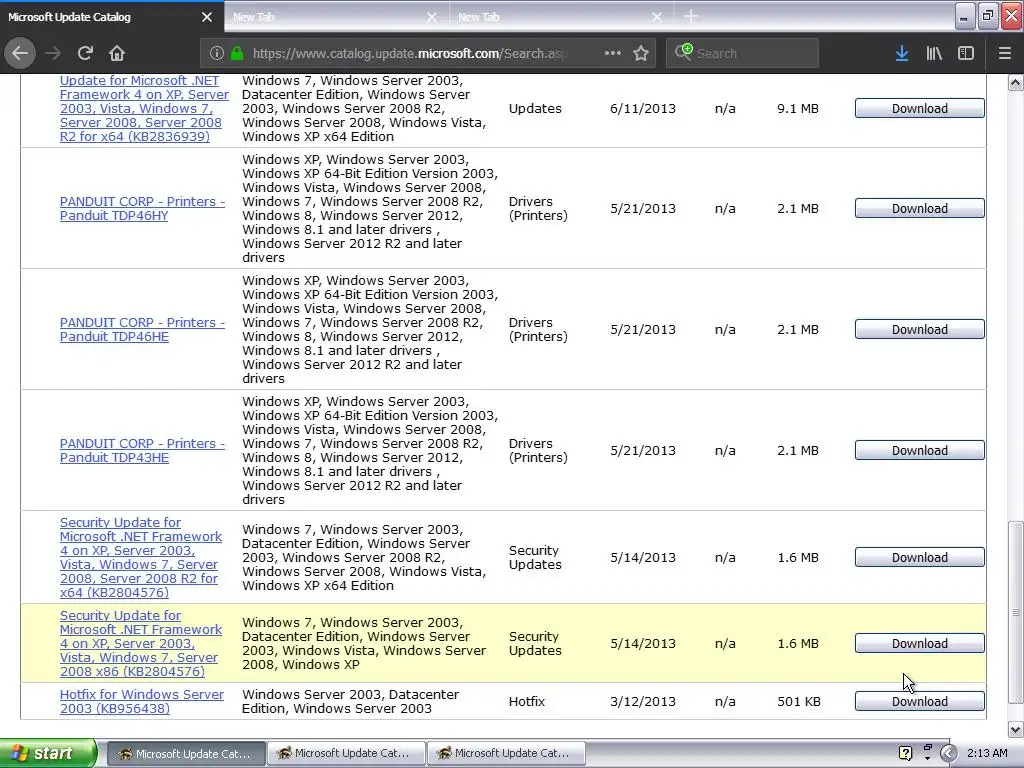Open the Panduit TDP43HE driver link

pyautogui.click(x=142, y=450)
